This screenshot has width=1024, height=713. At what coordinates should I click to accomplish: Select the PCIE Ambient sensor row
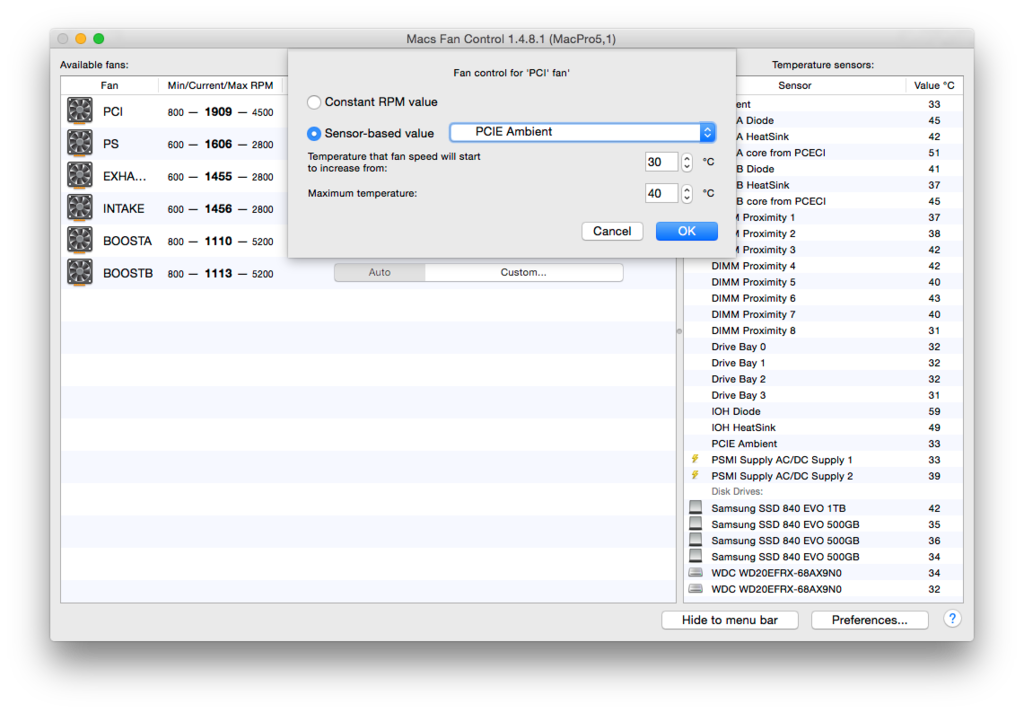824,443
